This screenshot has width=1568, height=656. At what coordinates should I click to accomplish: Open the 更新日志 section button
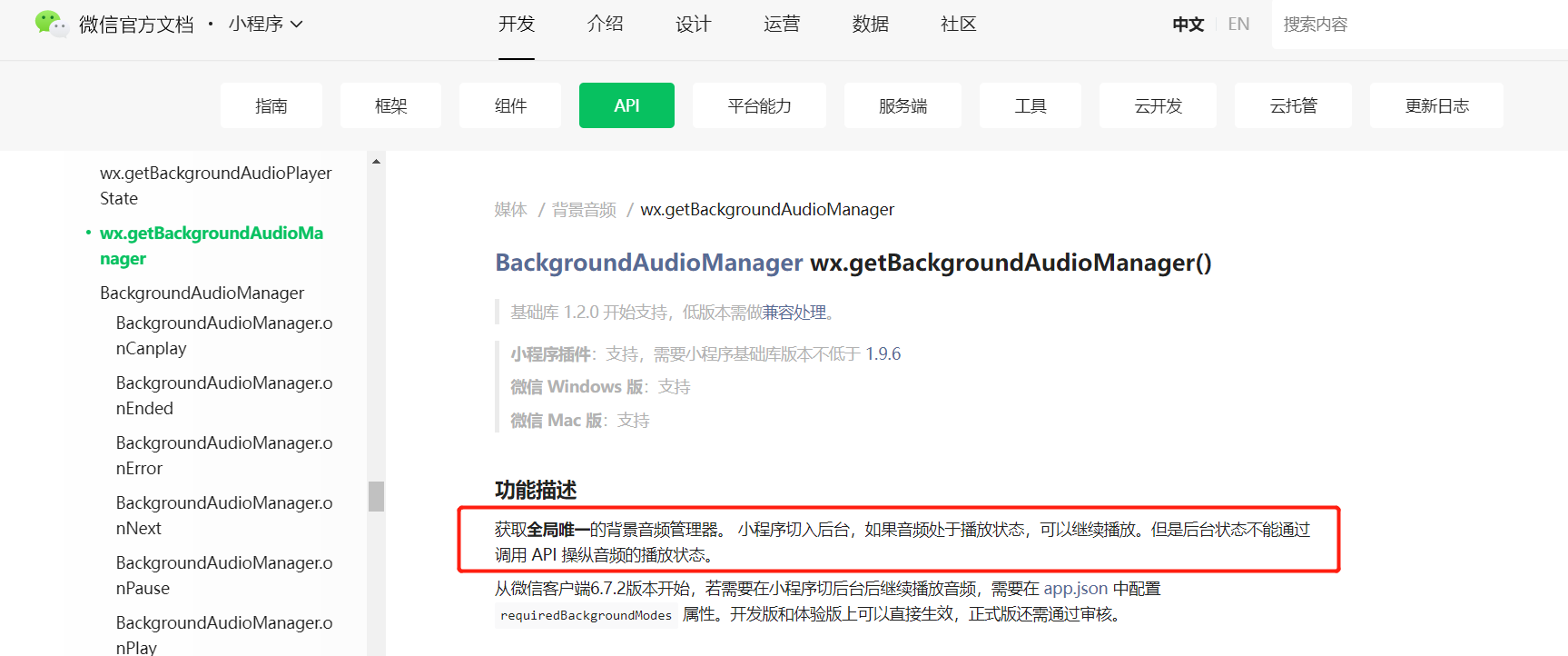click(x=1436, y=105)
